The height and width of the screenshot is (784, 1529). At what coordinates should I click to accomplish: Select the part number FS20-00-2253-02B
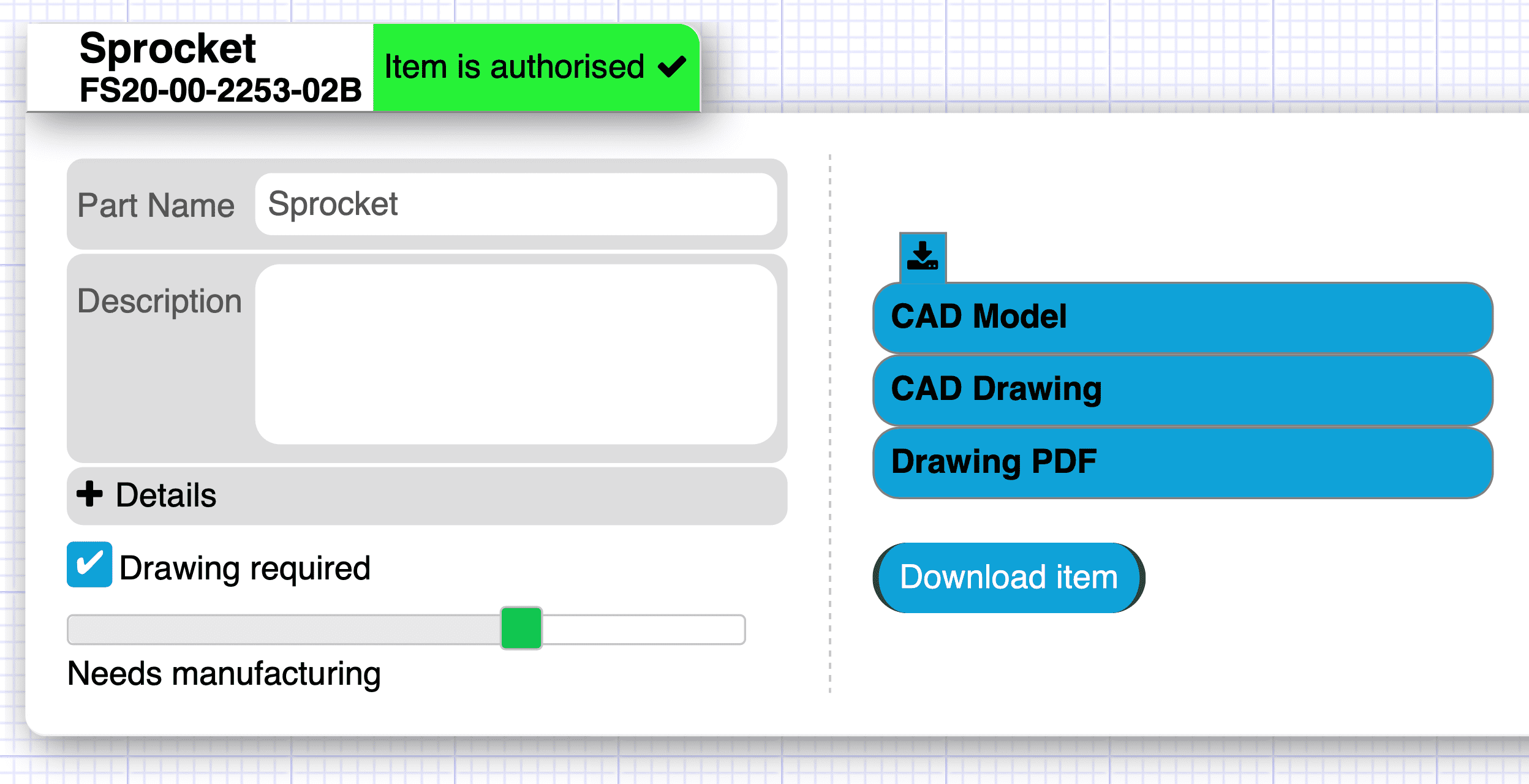pyautogui.click(x=221, y=91)
